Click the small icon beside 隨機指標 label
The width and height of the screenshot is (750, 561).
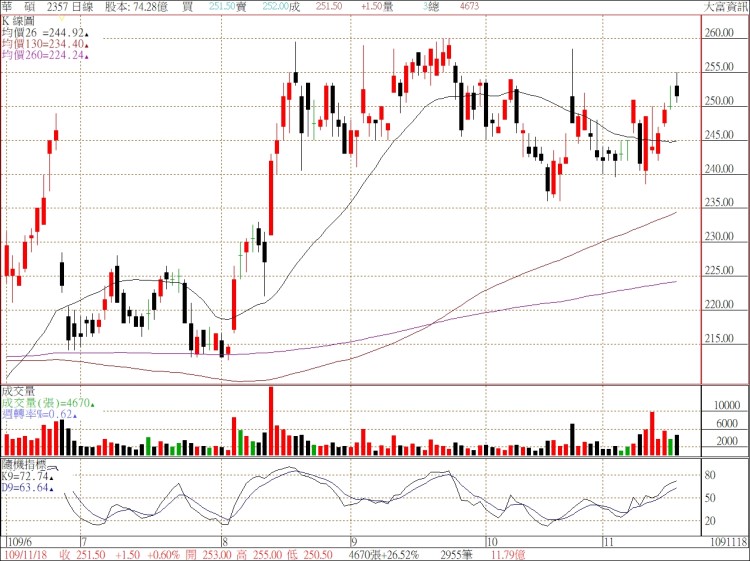click(52, 467)
